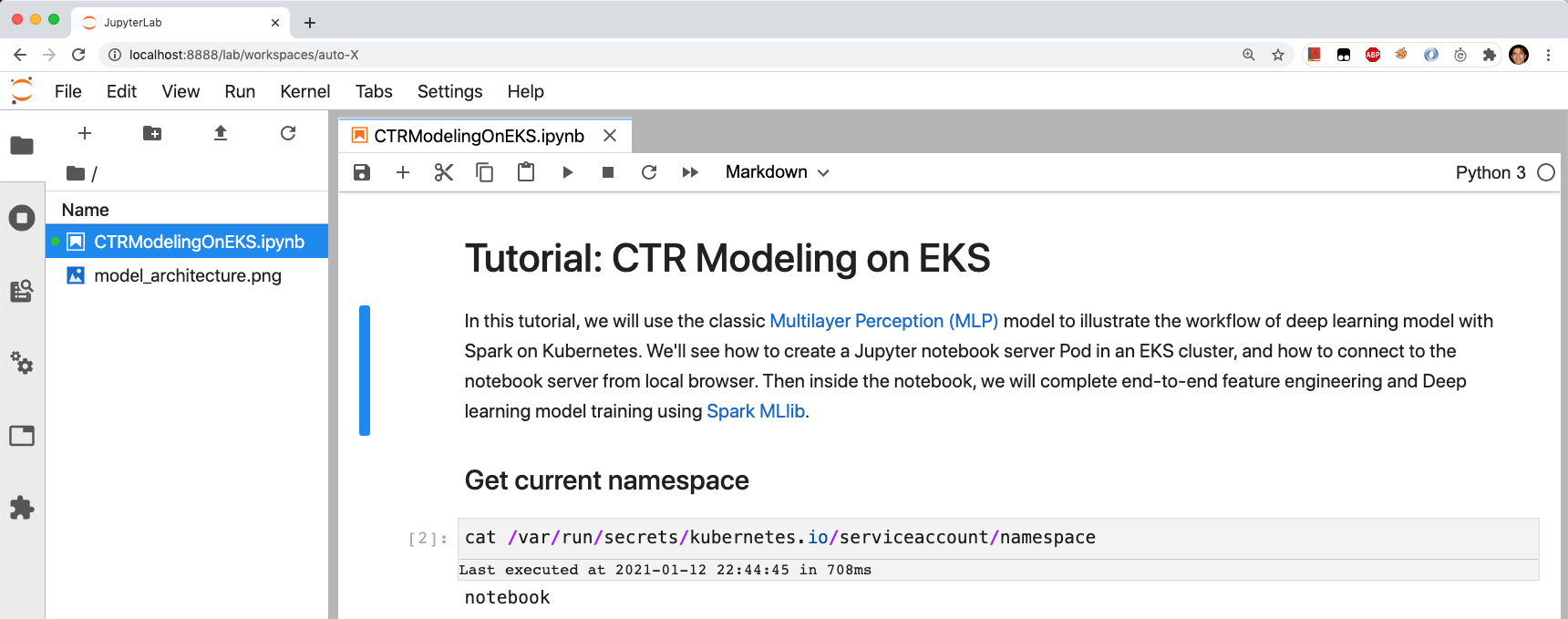Open the Commands palette sidebar icon
The image size is (1568, 619).
(x=22, y=291)
